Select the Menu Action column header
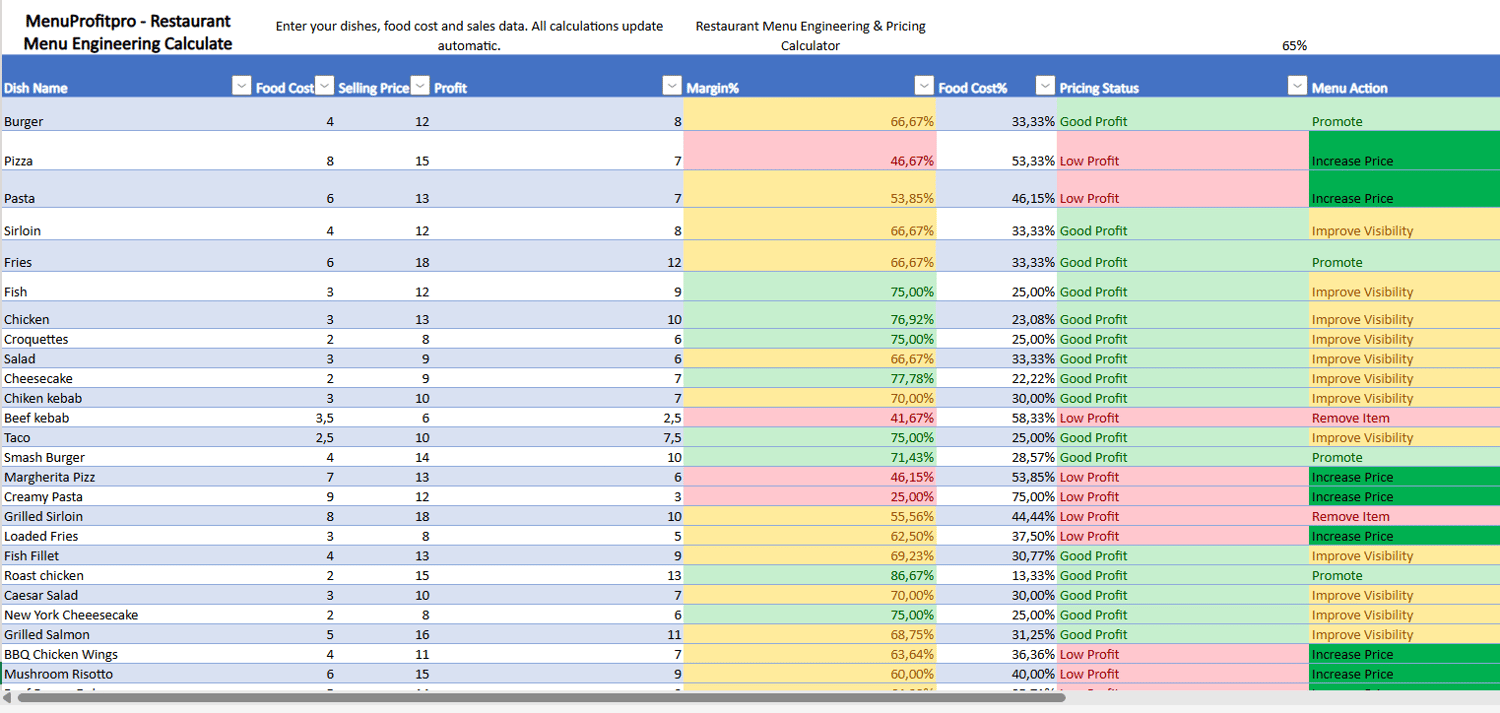 [1400, 88]
